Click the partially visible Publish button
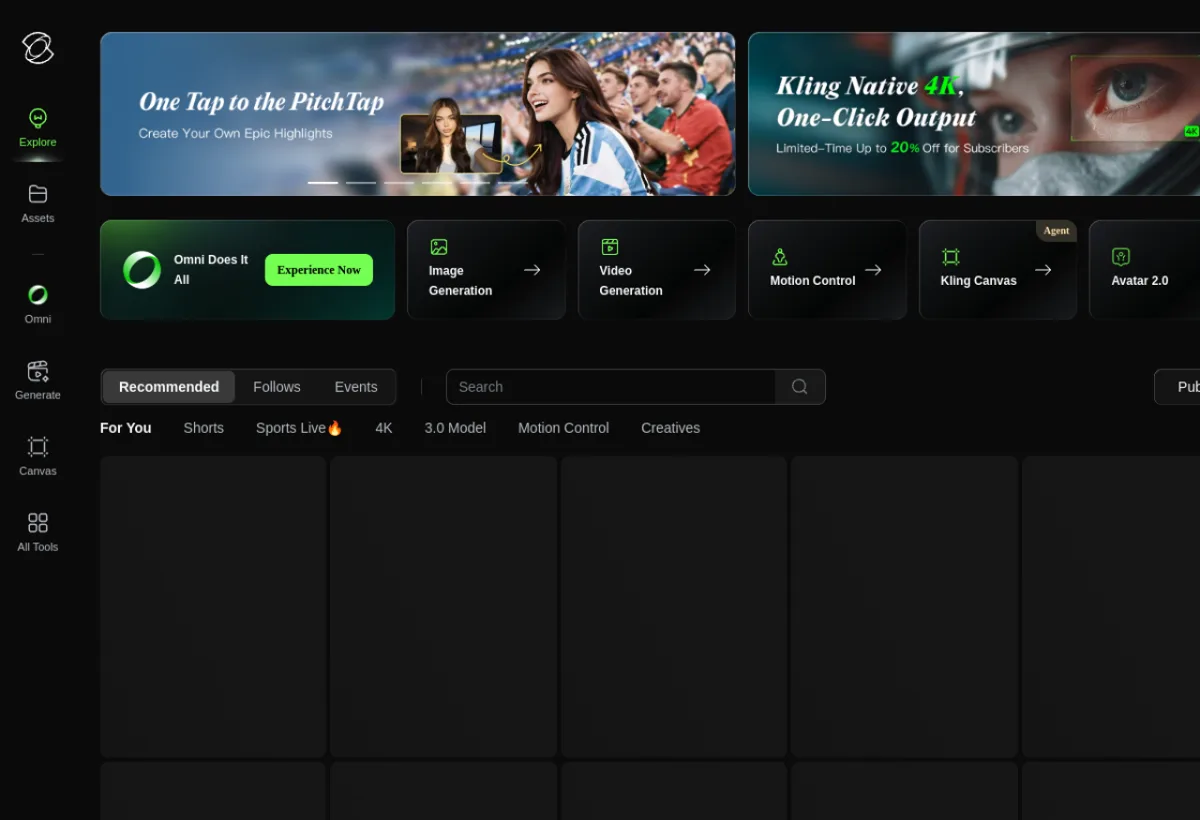This screenshot has height=820, width=1200. [x=1177, y=387]
